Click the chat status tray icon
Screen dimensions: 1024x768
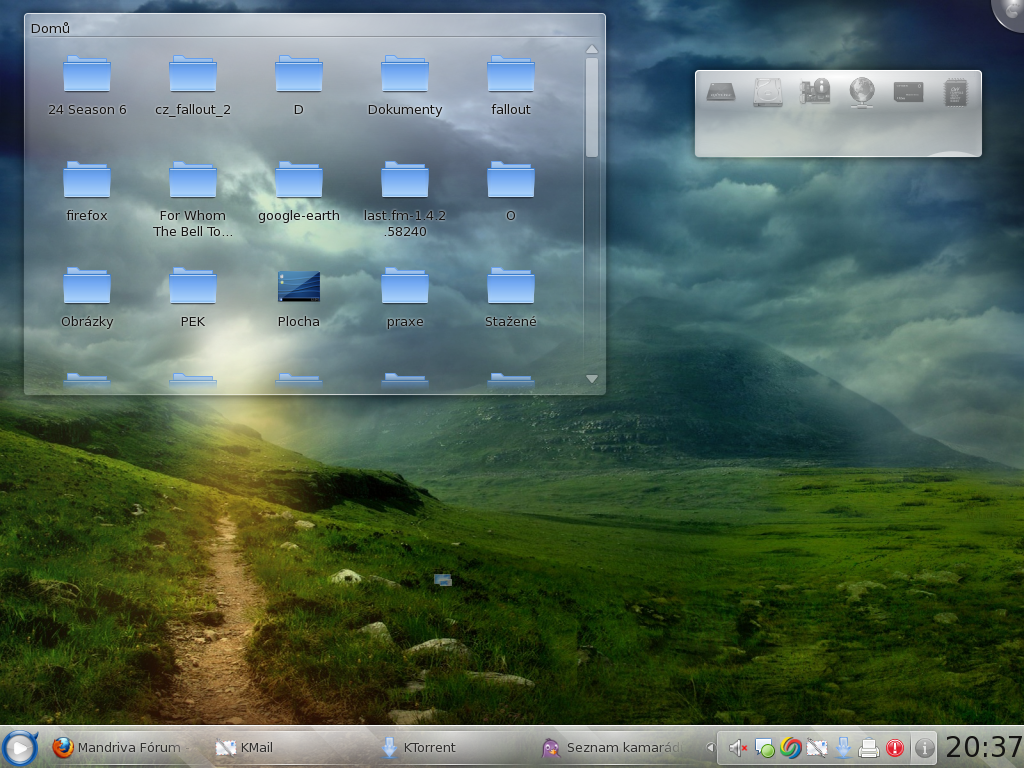pos(765,748)
